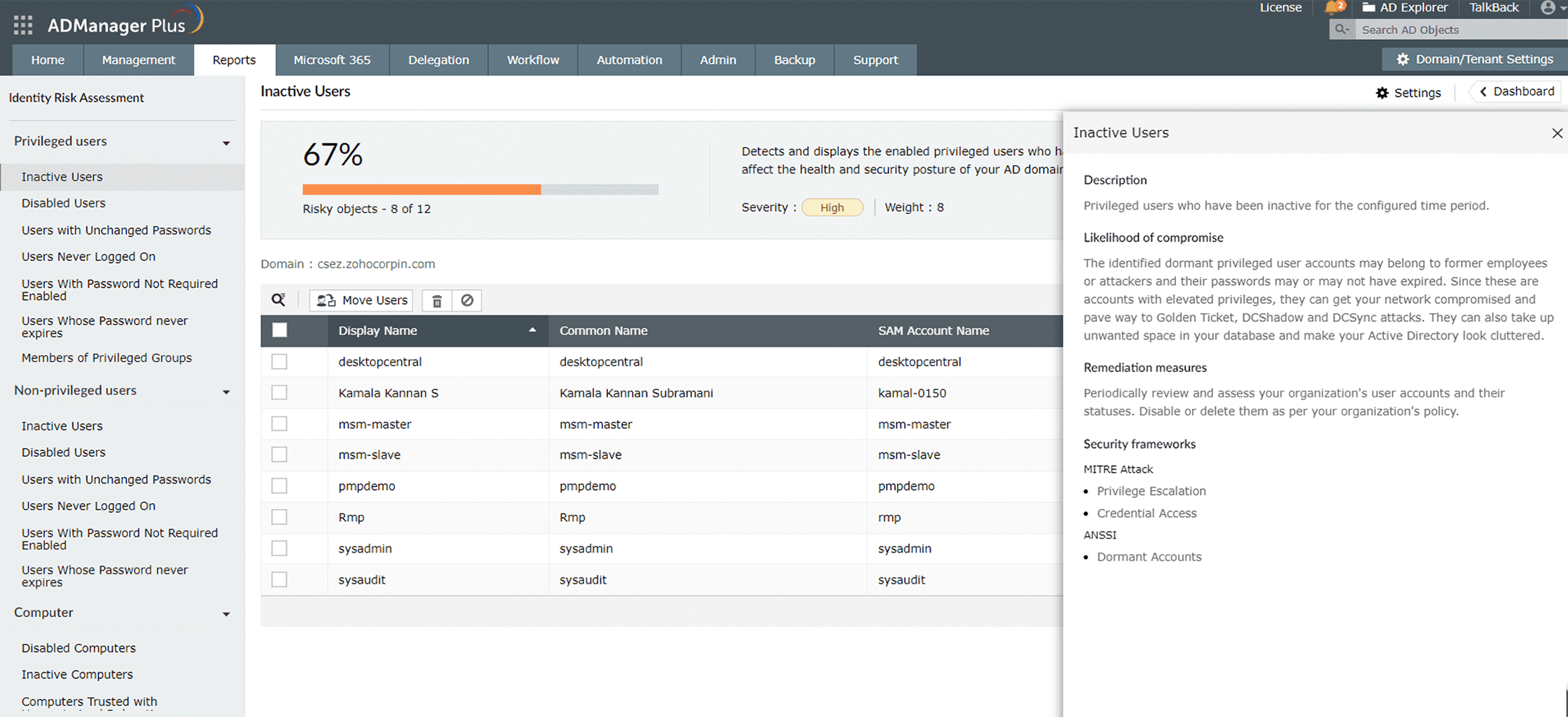This screenshot has height=717, width=1568.
Task: Click the Display Name sort arrow
Action: tap(533, 330)
